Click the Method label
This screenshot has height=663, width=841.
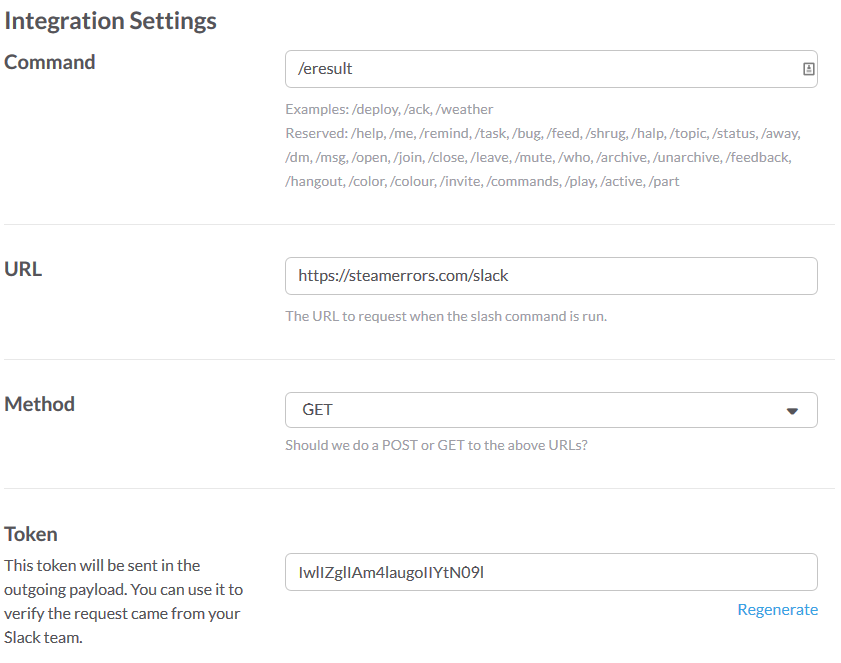(x=39, y=404)
